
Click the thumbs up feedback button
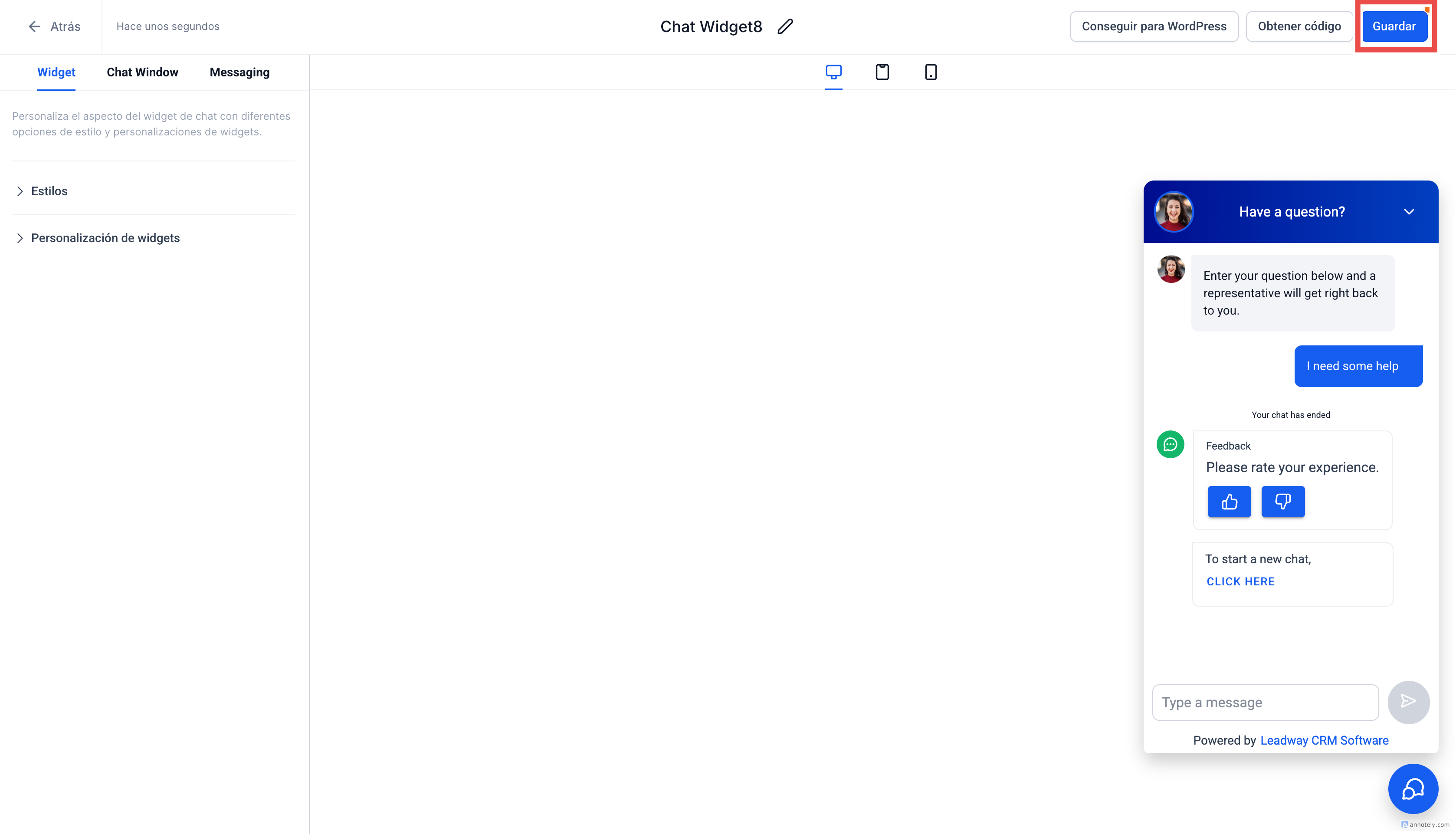coord(1229,502)
